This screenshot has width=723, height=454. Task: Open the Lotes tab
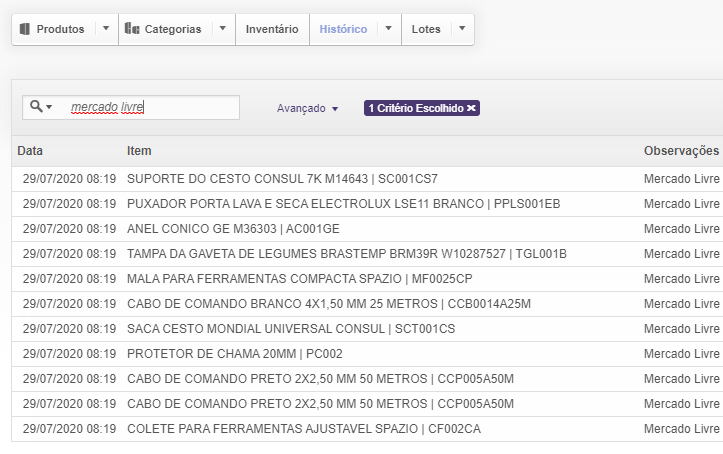coord(426,29)
